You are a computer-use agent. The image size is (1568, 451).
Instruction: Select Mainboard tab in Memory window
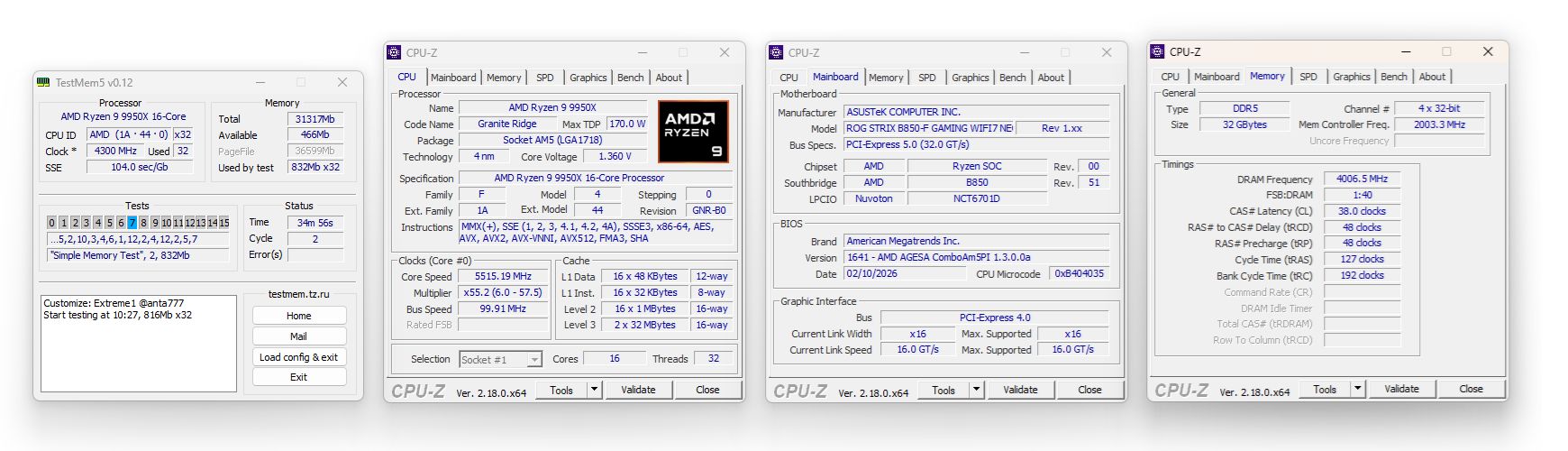click(x=1217, y=77)
